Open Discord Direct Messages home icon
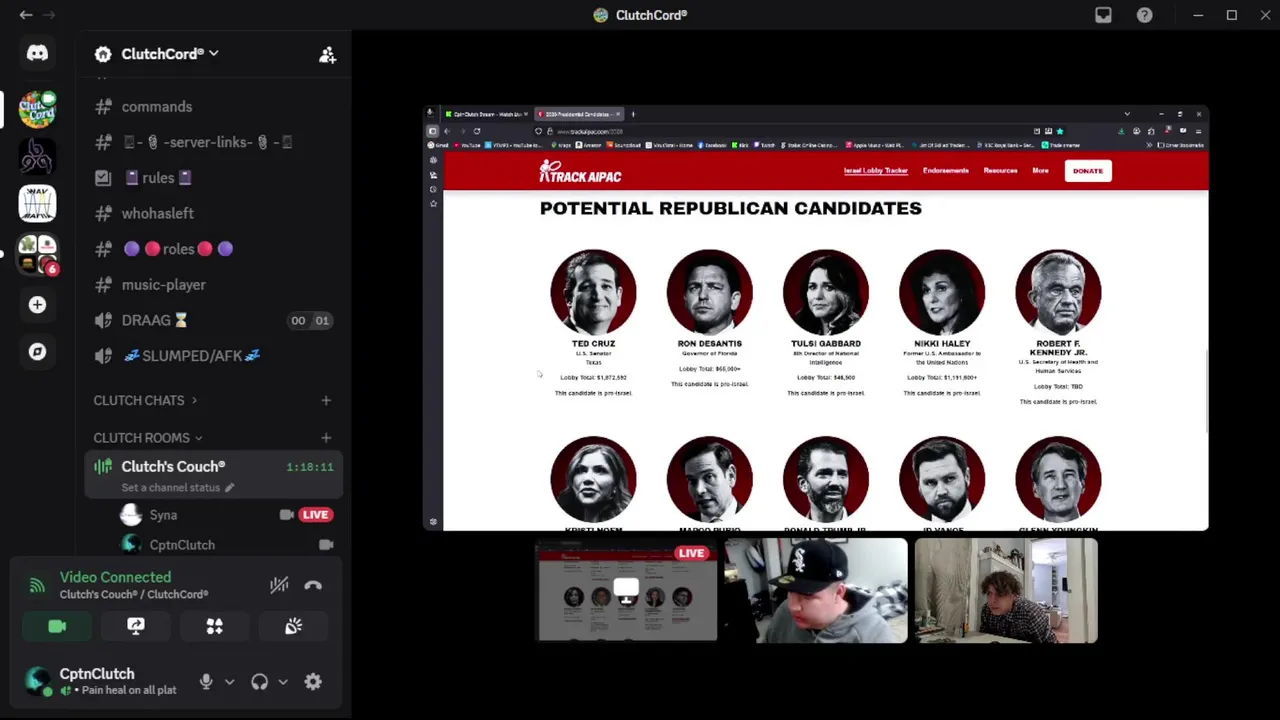This screenshot has width=1280, height=720. [37, 53]
